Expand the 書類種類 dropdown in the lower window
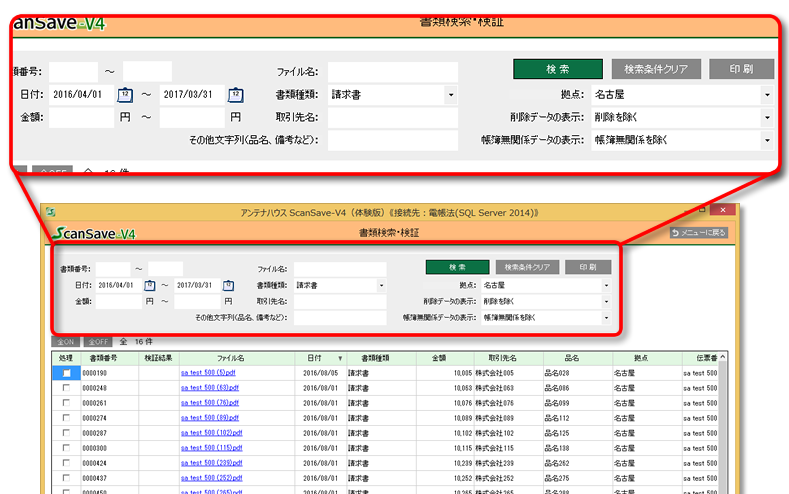Image resolution: width=789 pixels, height=494 pixels. pyautogui.click(x=381, y=285)
